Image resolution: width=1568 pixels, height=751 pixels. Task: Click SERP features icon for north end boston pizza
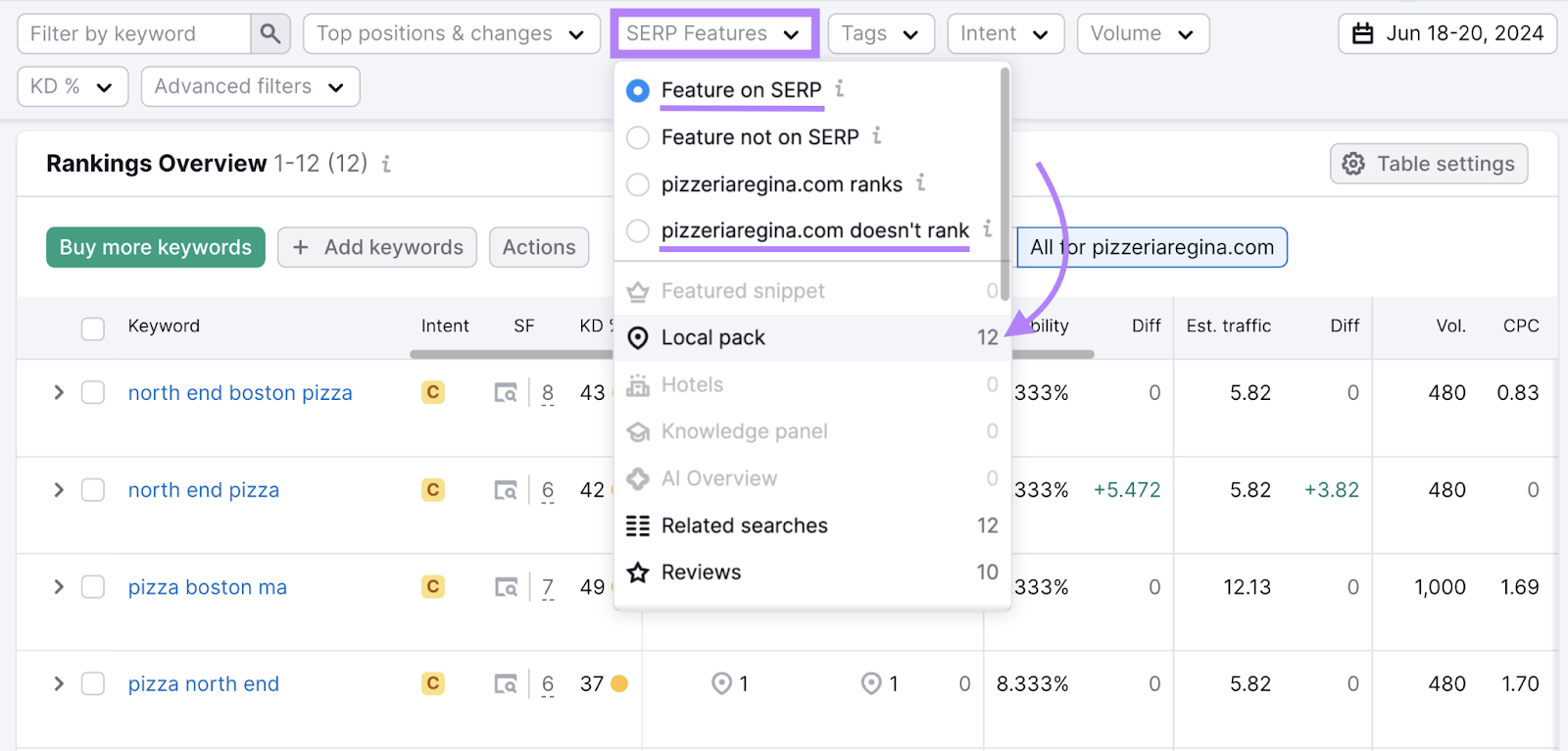pyautogui.click(x=505, y=393)
